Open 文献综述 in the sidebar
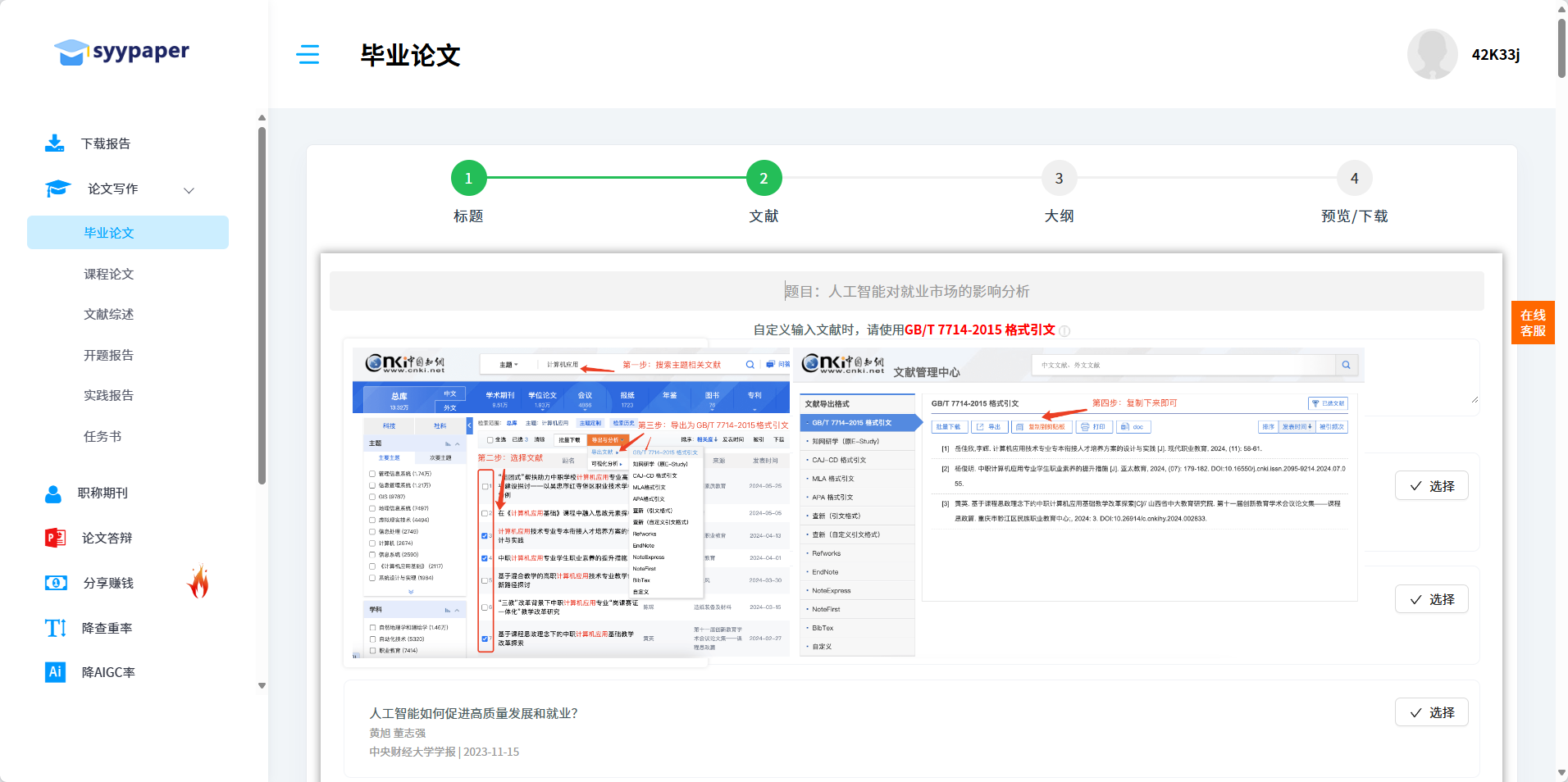Image resolution: width=1568 pixels, height=782 pixels. click(x=109, y=314)
